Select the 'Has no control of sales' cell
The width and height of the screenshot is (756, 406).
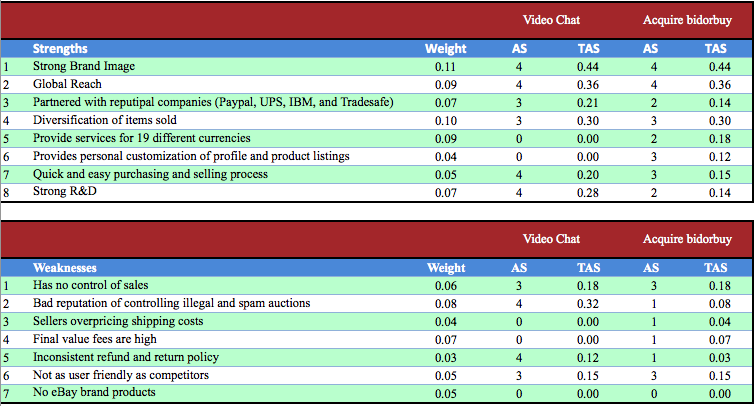[x=91, y=286]
